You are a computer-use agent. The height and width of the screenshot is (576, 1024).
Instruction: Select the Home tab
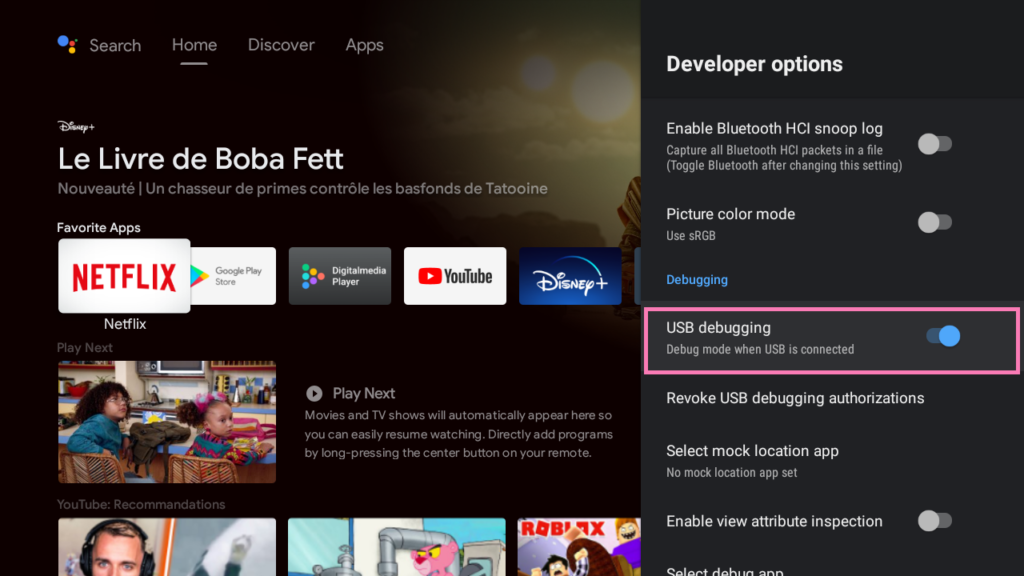click(x=194, y=45)
